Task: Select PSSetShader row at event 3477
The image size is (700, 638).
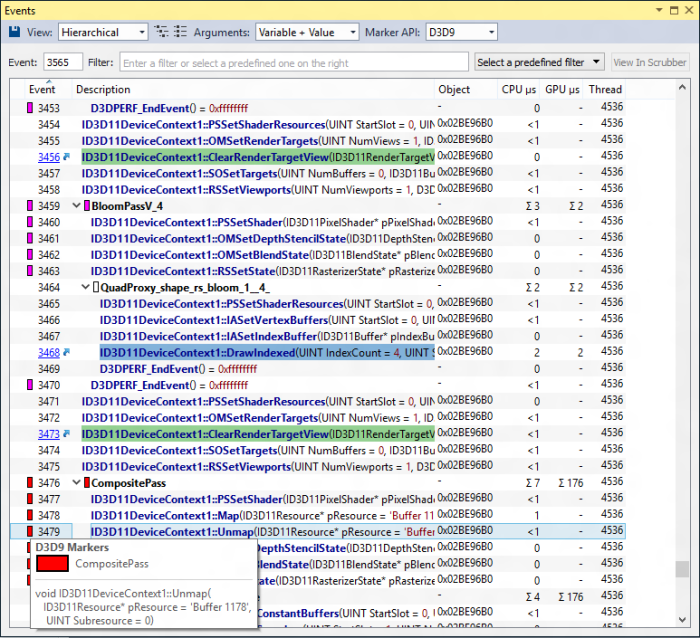Action: click(x=318, y=499)
